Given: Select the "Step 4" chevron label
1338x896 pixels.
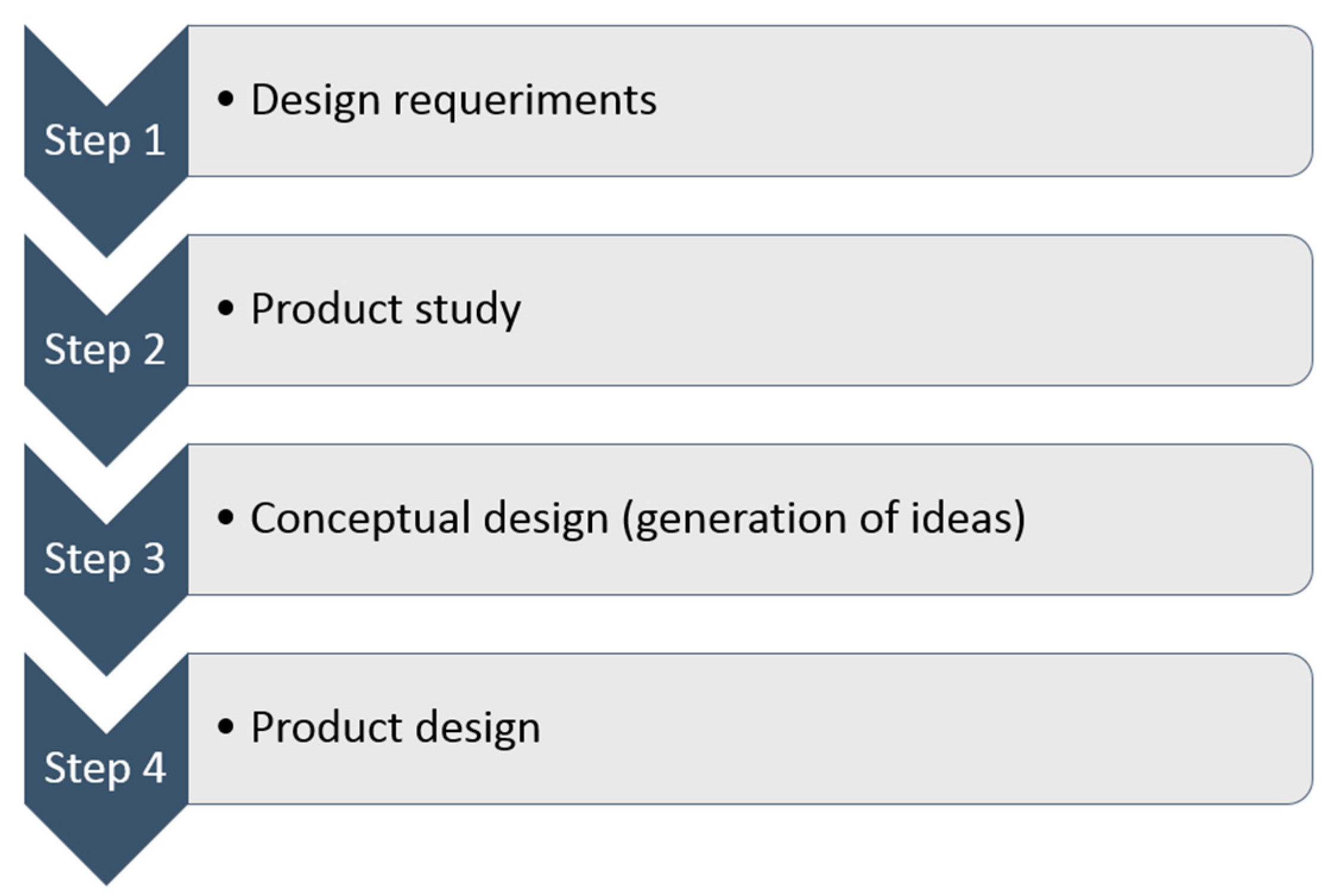Looking at the screenshot, I should [x=105, y=768].
